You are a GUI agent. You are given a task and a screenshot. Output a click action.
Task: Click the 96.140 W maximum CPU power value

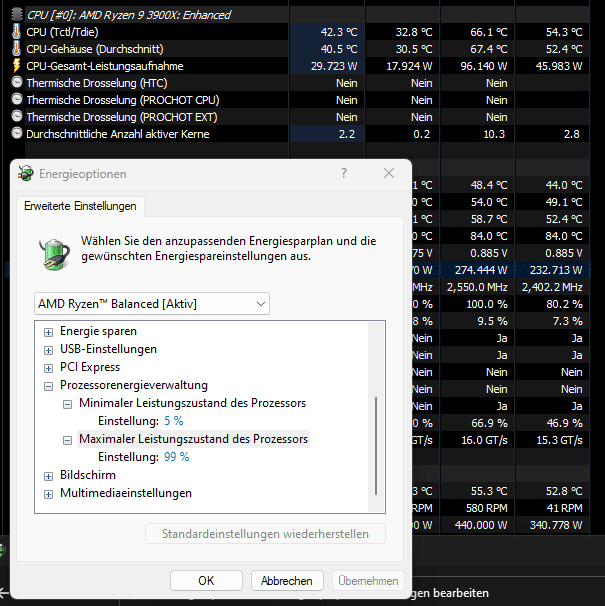click(x=484, y=66)
